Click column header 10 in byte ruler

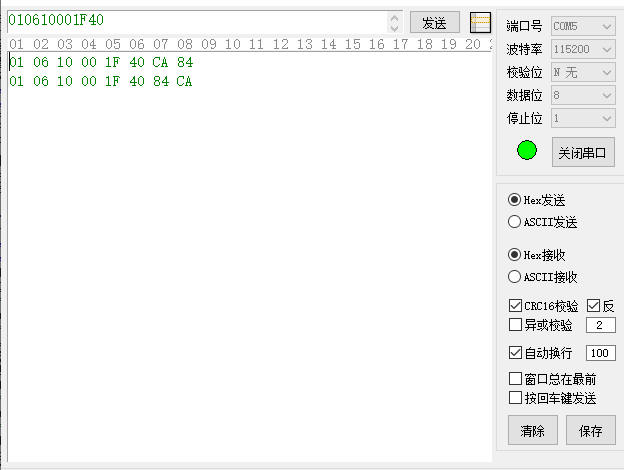coord(233,44)
